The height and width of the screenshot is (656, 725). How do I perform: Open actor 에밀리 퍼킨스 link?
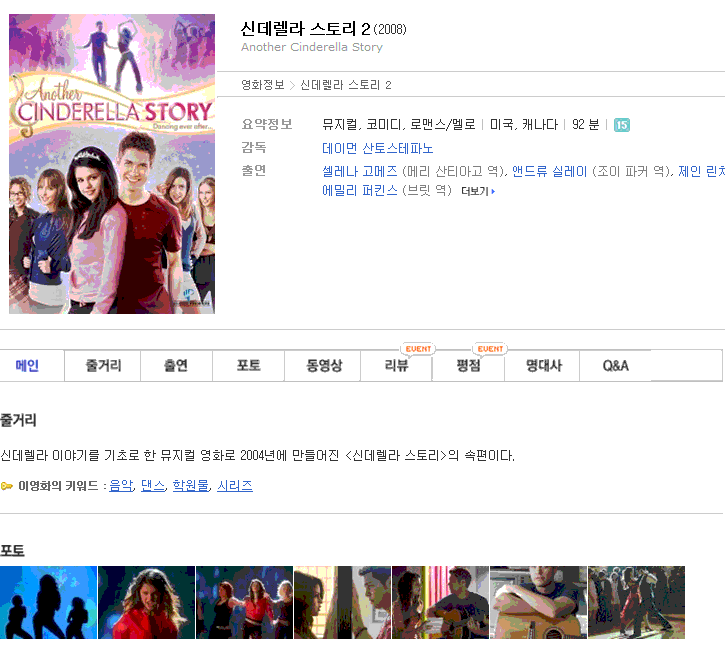pos(360,190)
